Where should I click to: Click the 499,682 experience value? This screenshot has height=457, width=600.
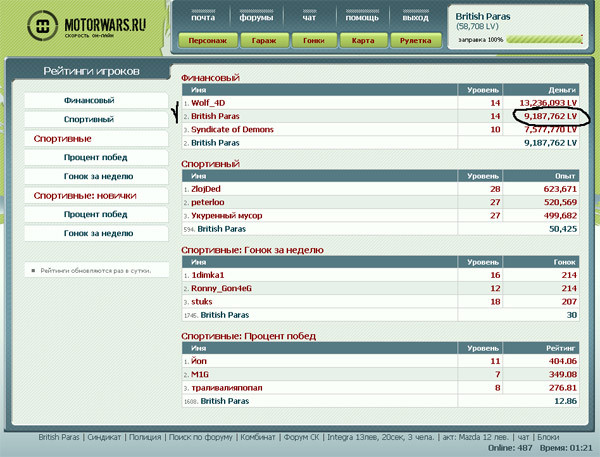coord(560,215)
